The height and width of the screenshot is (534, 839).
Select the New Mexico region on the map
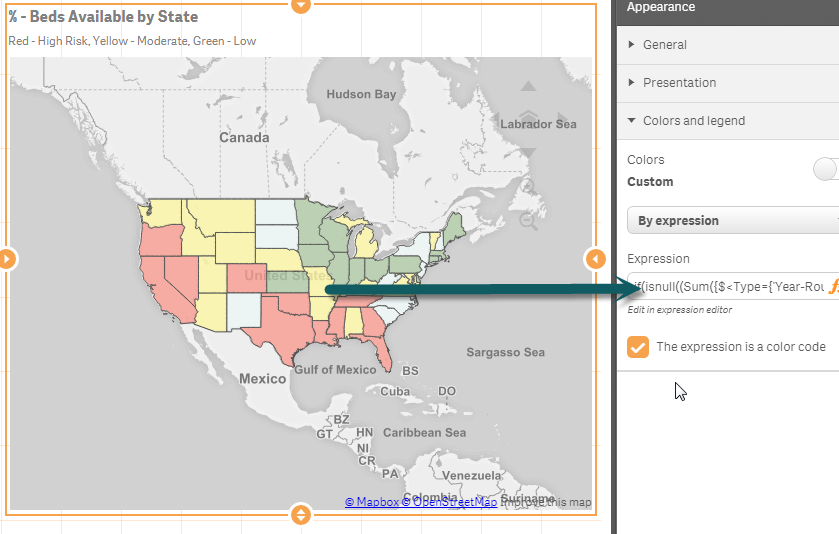coord(245,312)
